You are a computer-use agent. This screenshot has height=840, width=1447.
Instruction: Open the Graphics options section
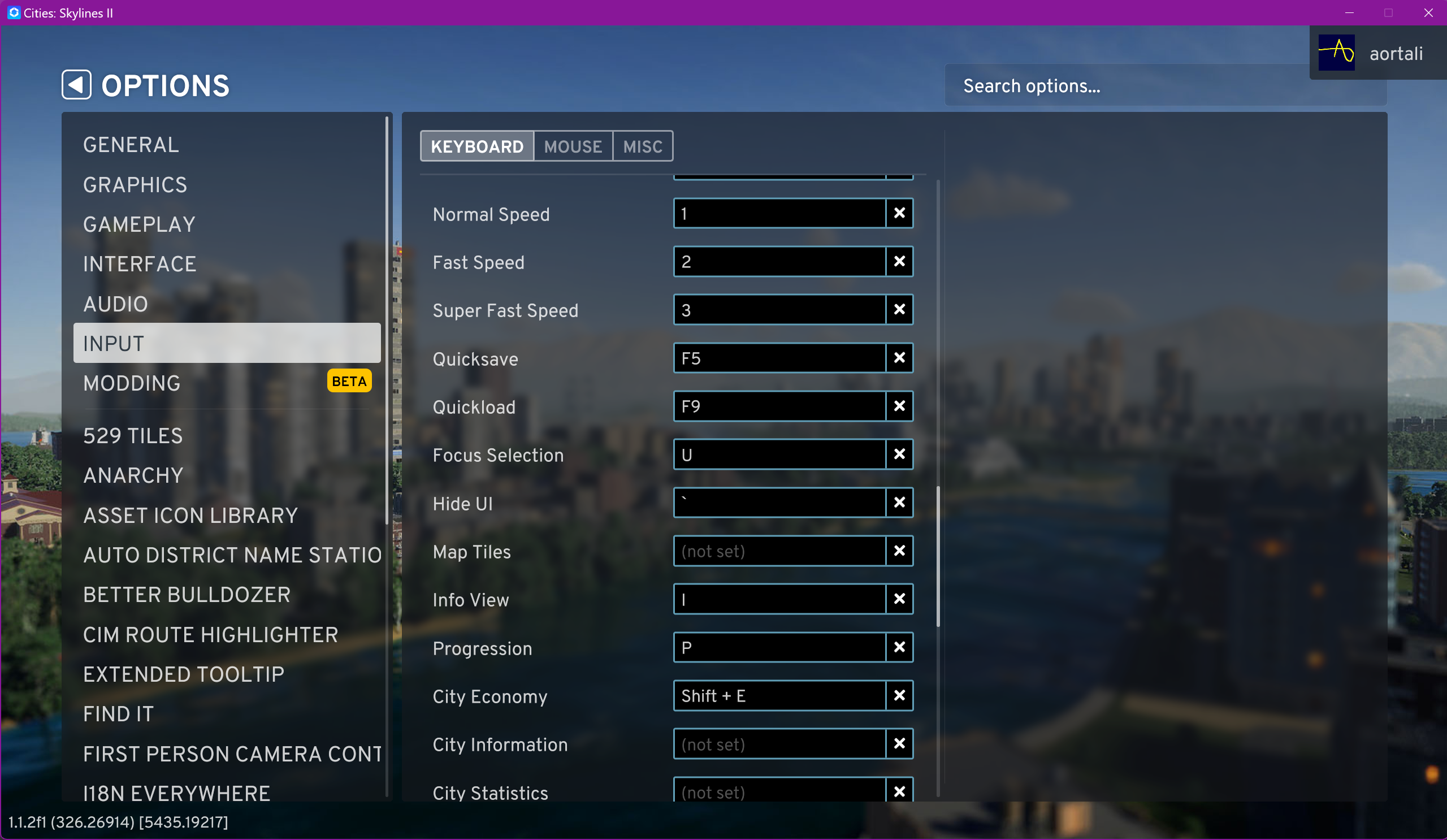point(227,185)
